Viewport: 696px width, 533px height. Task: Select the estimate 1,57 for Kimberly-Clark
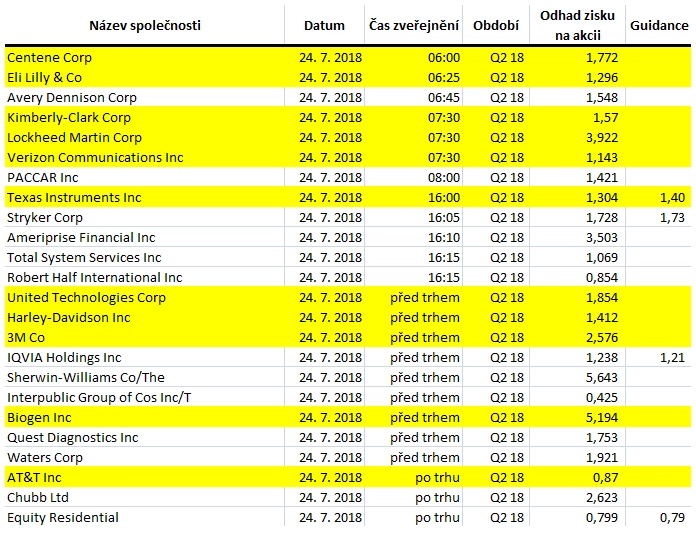[605, 118]
